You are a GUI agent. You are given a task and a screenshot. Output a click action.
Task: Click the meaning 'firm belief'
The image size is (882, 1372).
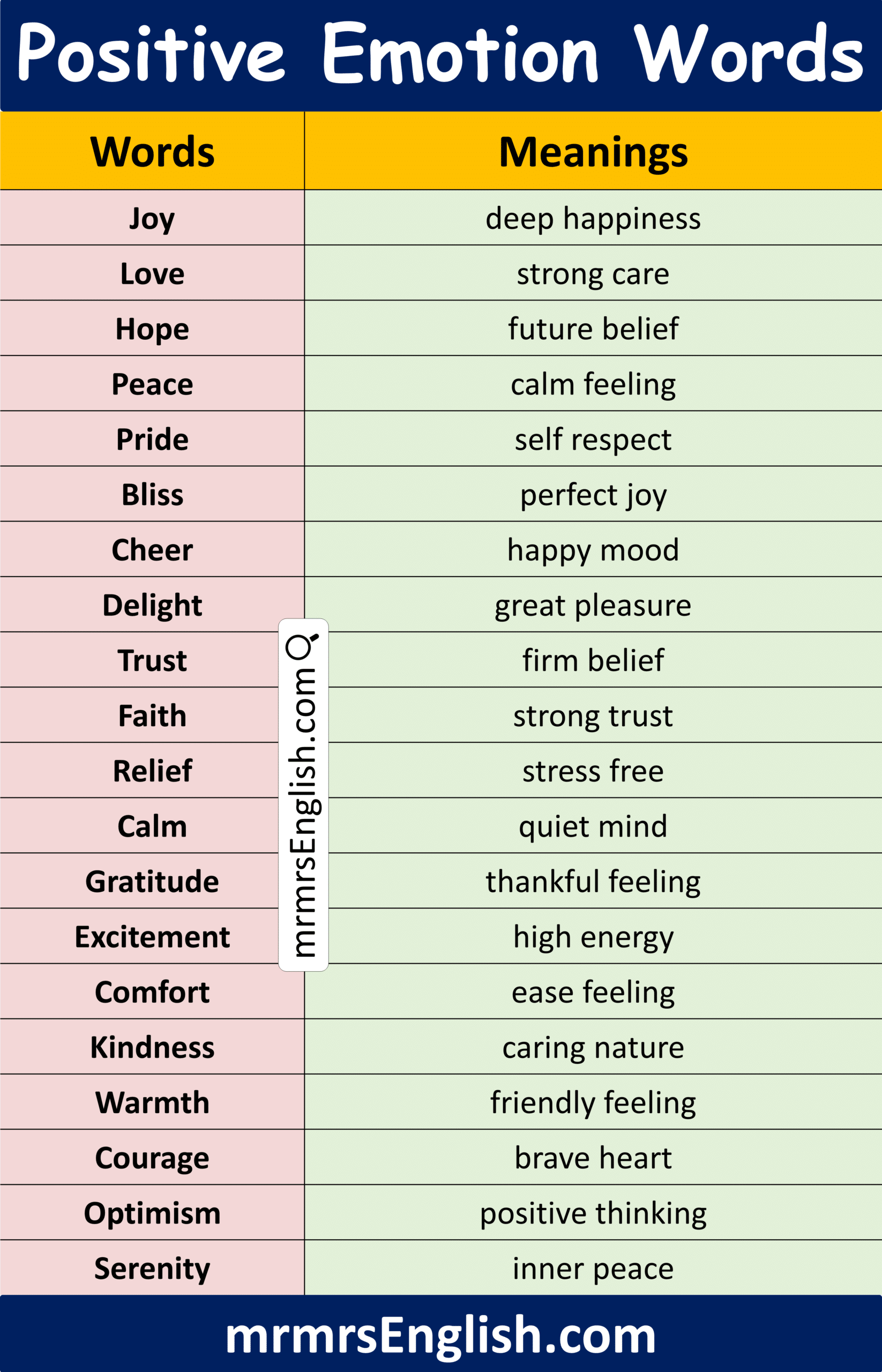tap(593, 660)
